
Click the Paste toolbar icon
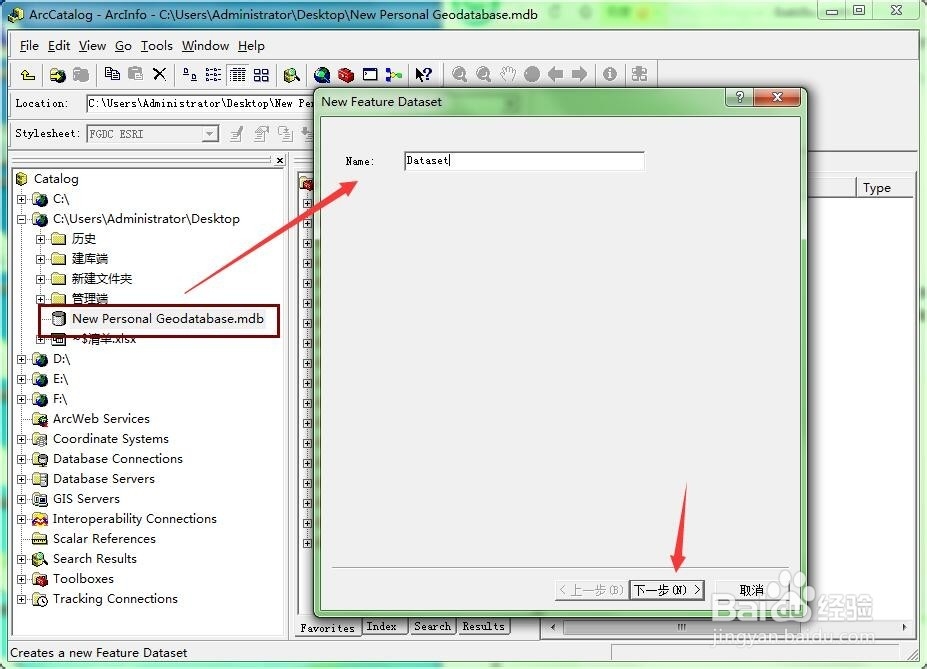pyautogui.click(x=135, y=74)
